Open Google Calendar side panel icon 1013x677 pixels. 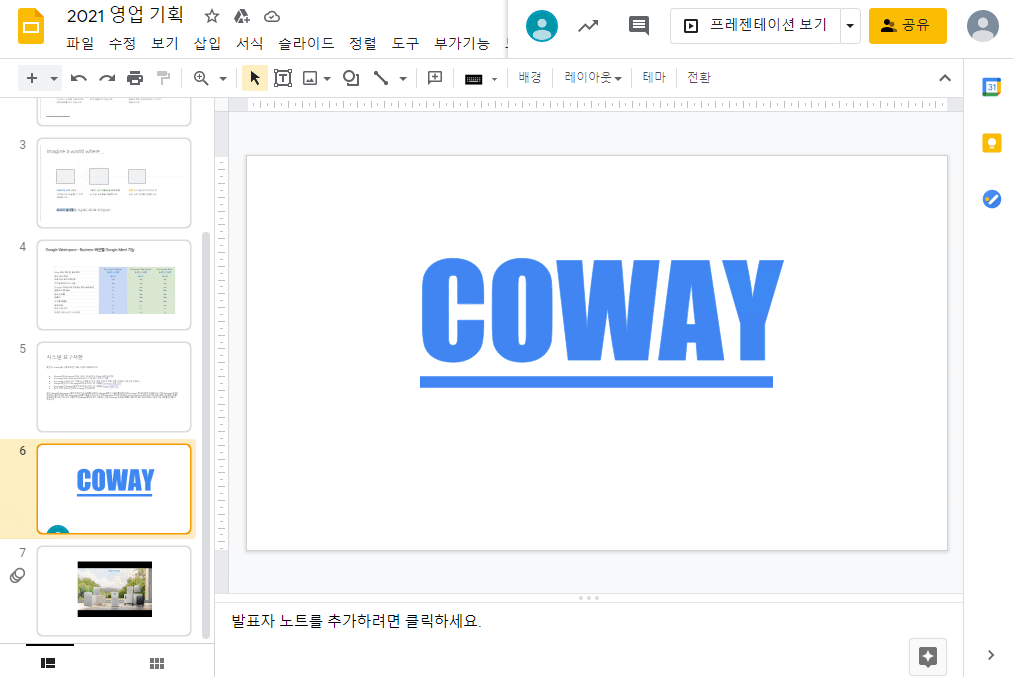(x=992, y=87)
